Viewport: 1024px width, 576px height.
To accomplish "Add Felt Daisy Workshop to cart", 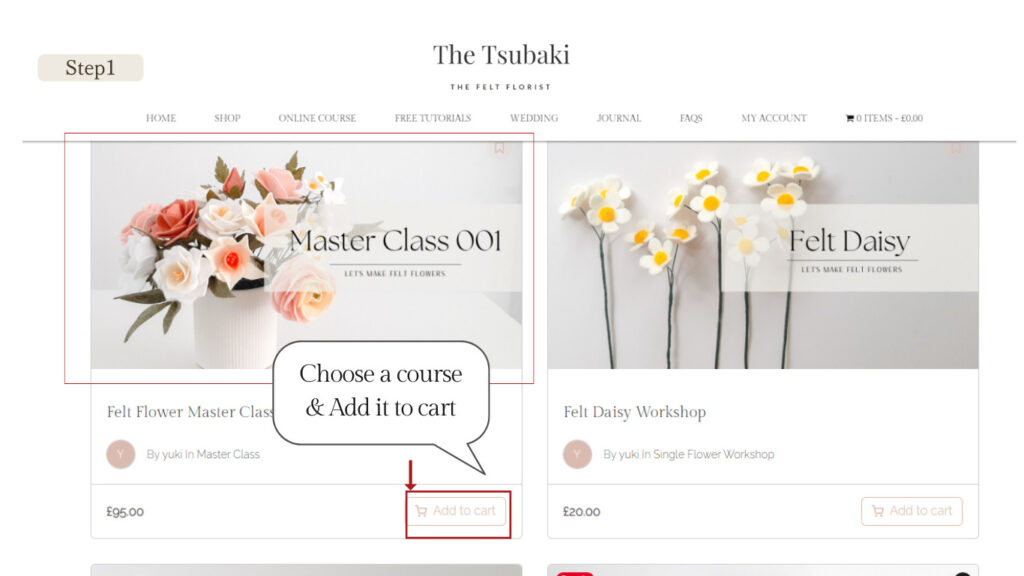I will coord(912,511).
